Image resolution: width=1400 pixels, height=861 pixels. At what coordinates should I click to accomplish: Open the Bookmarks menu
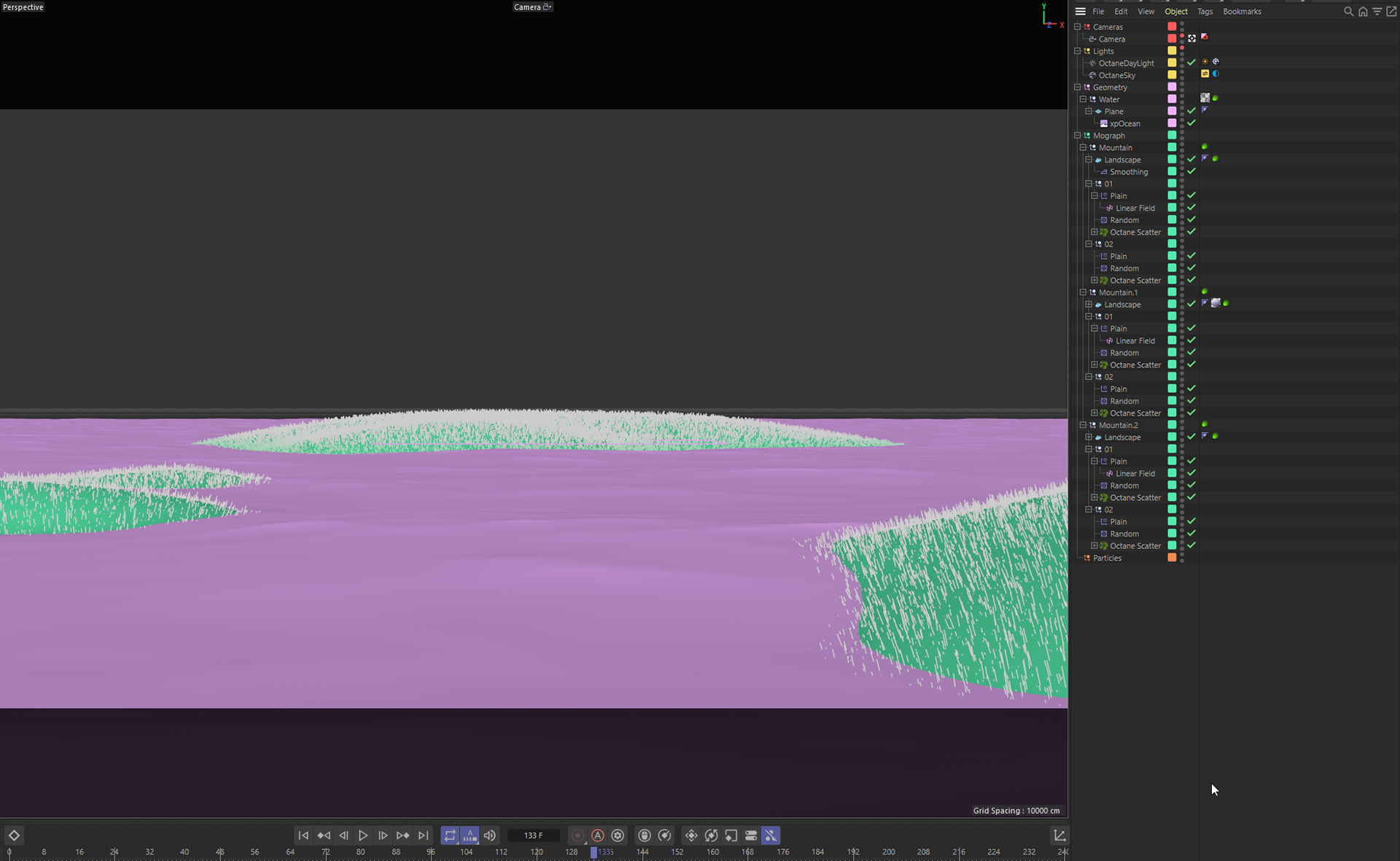coord(1241,12)
